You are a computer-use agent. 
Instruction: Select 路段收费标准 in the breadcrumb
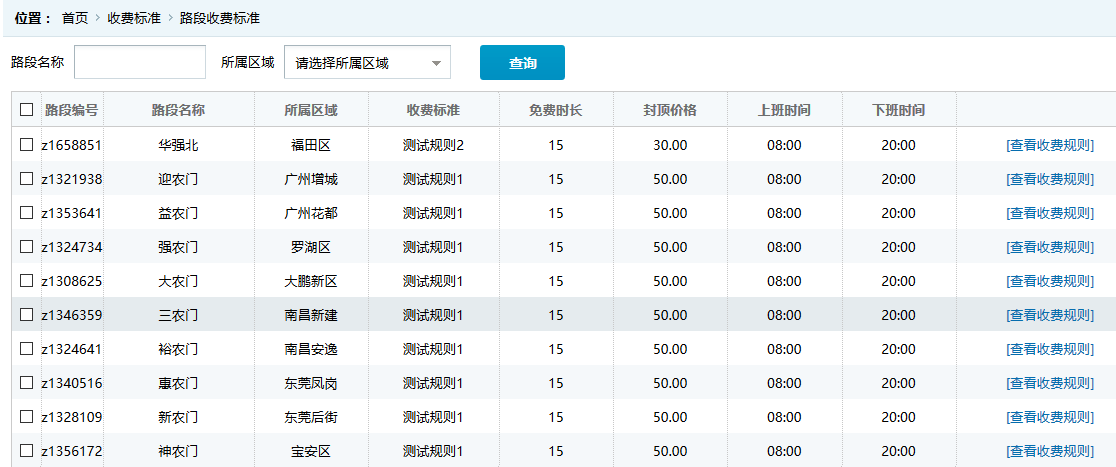219,18
